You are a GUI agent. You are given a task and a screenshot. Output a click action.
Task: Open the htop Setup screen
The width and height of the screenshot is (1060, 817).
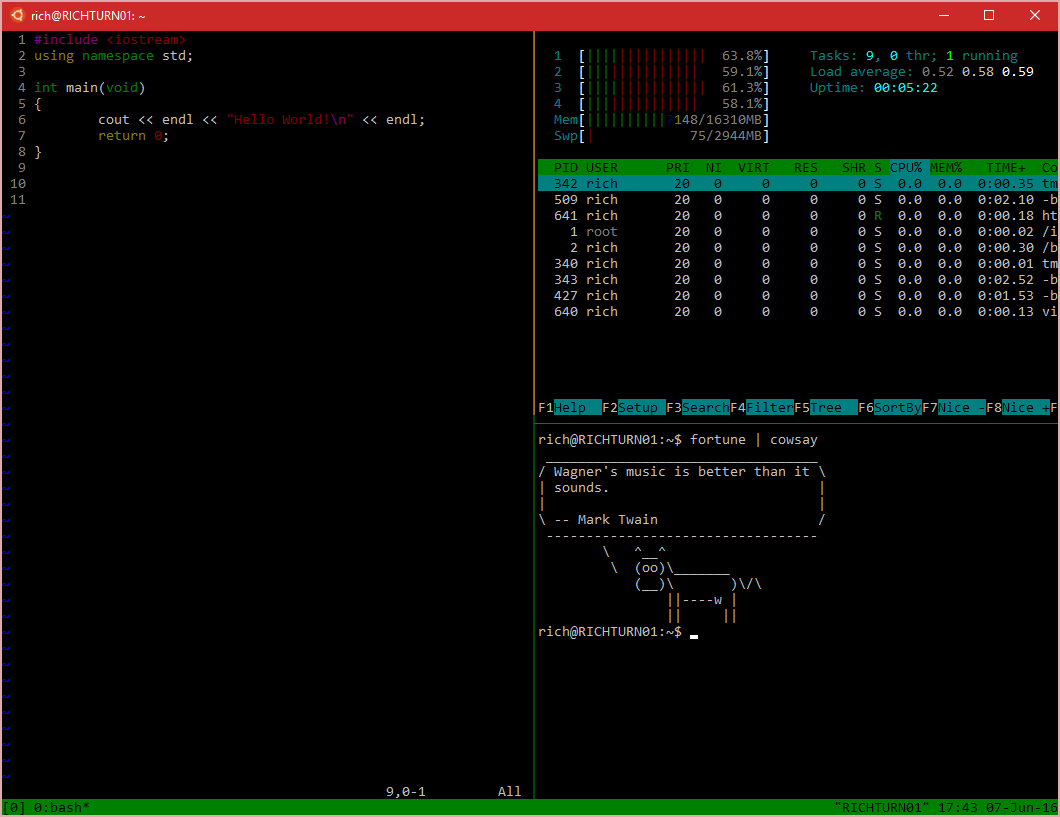click(x=637, y=407)
